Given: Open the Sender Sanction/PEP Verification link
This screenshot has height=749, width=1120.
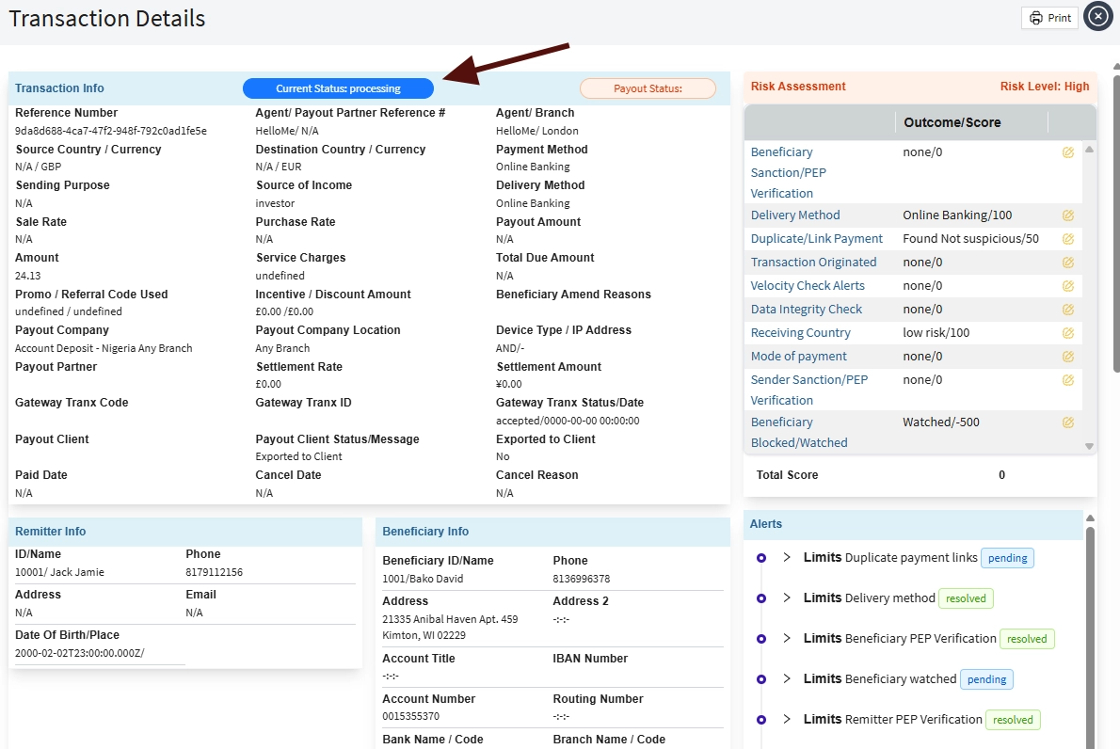Looking at the screenshot, I should point(809,390).
